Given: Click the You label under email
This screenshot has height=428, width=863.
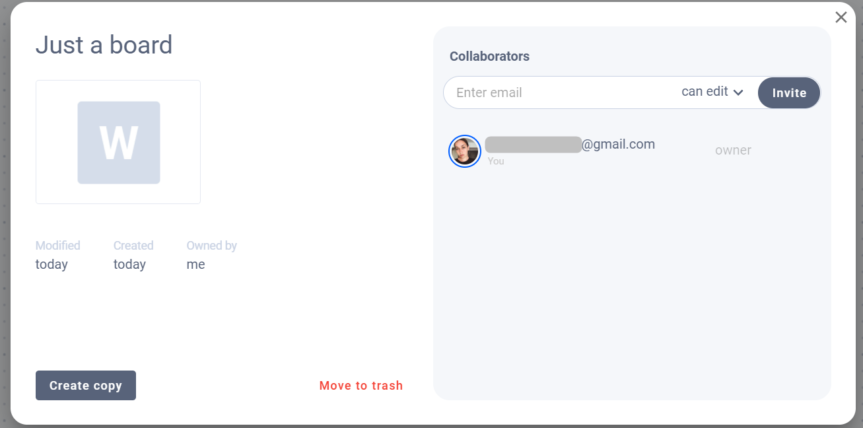Looking at the screenshot, I should pyautogui.click(x=495, y=161).
